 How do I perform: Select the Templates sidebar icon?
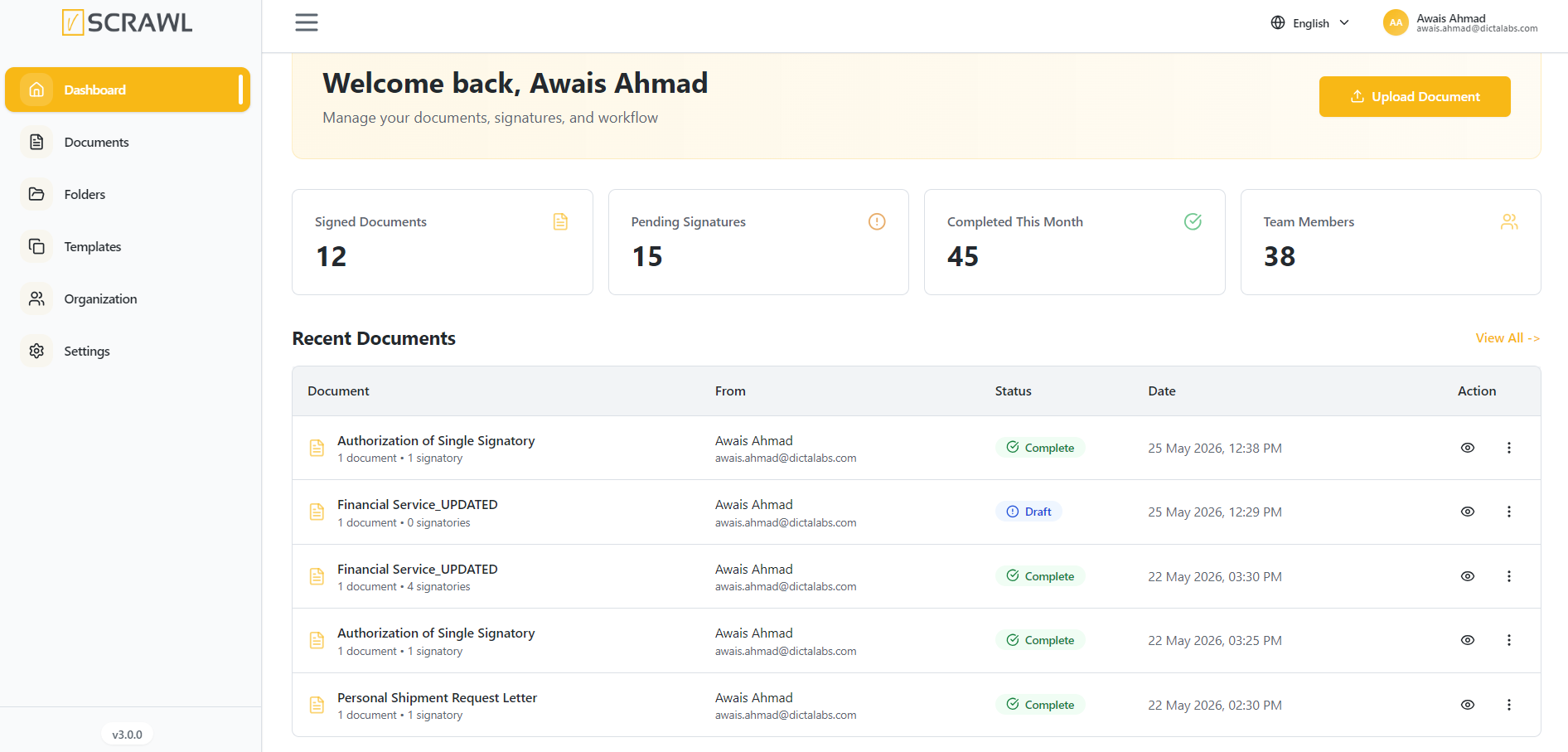coord(36,246)
